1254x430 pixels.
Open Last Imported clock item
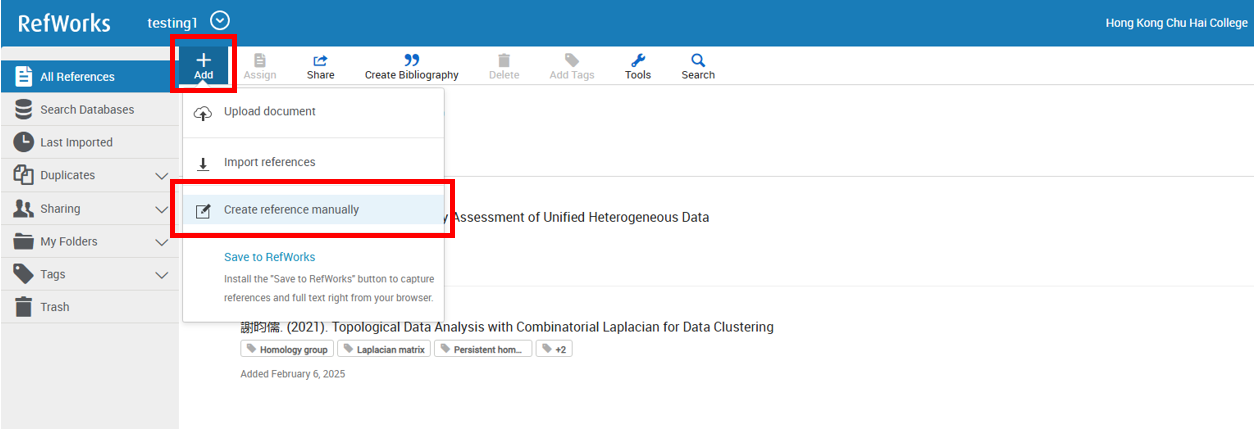76,143
